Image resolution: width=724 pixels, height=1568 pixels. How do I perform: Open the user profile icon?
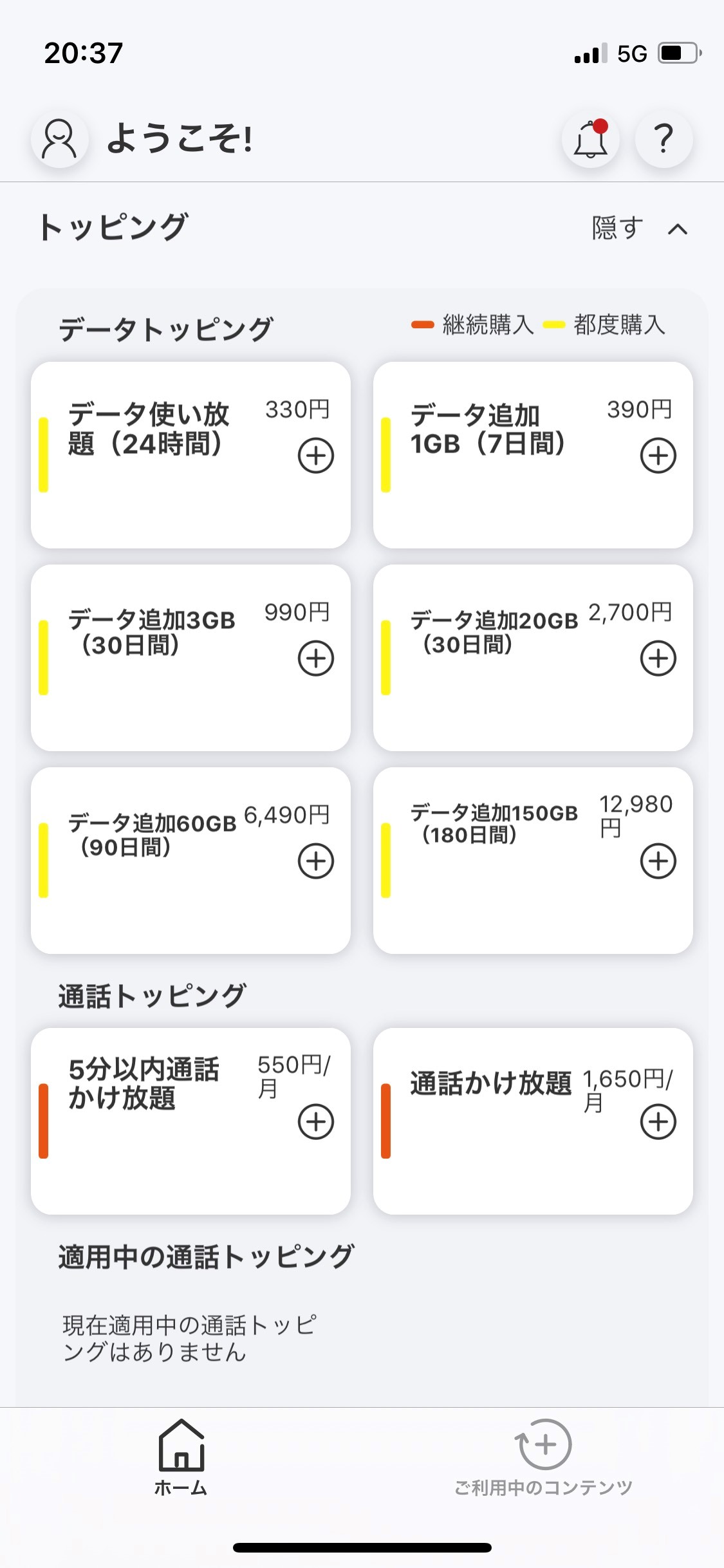59,138
